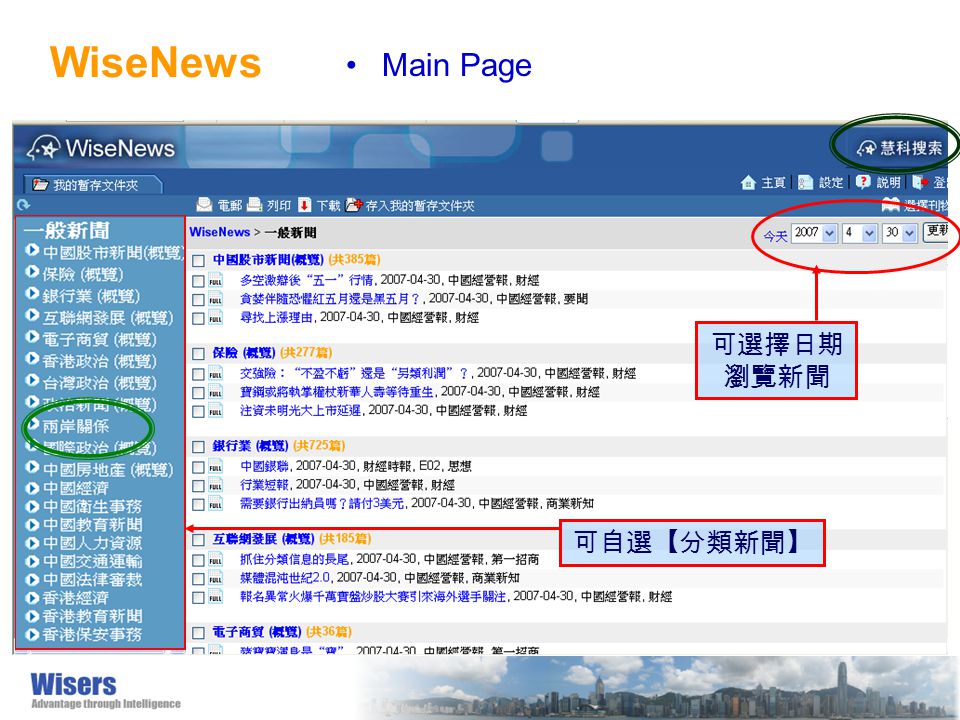Tick checkbox for 電子商貿 (概覽) section header
The image size is (960, 720).
(x=198, y=633)
